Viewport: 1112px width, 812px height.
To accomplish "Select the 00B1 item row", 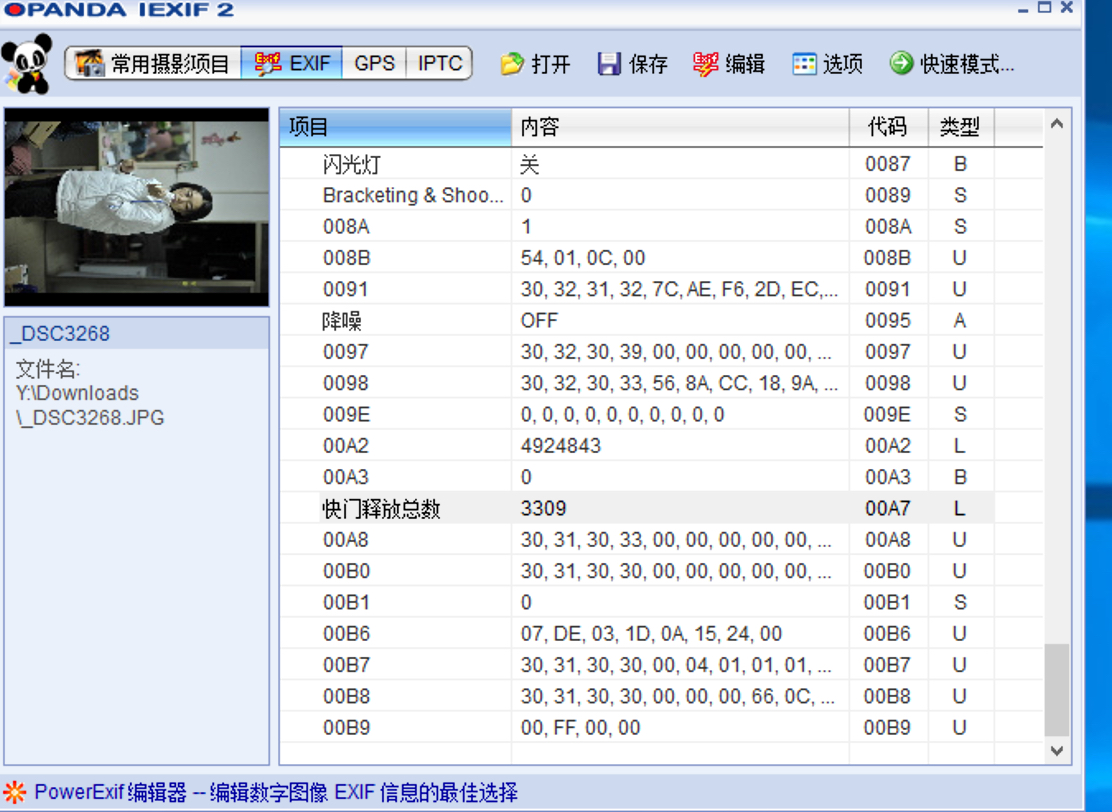I will 661,602.
